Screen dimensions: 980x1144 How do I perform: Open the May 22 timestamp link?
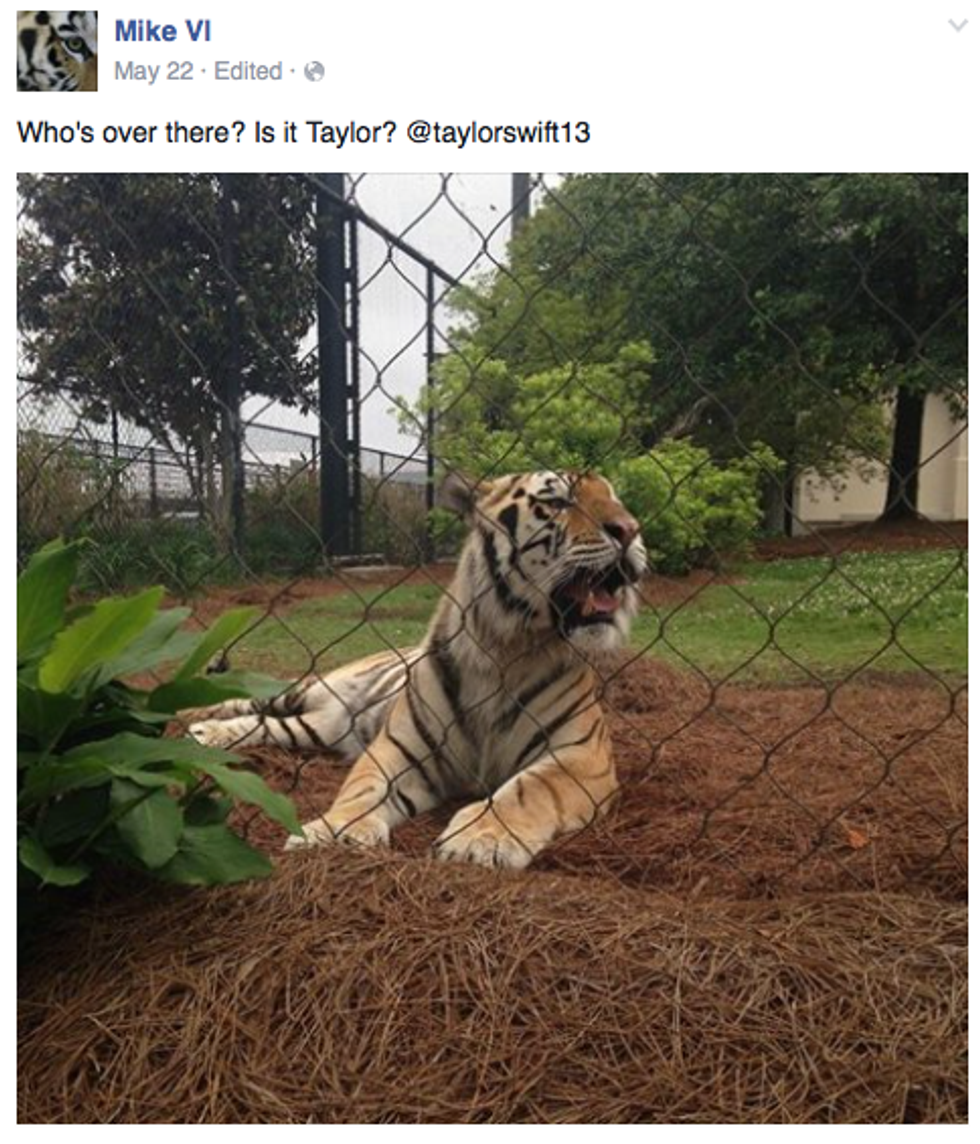153,72
